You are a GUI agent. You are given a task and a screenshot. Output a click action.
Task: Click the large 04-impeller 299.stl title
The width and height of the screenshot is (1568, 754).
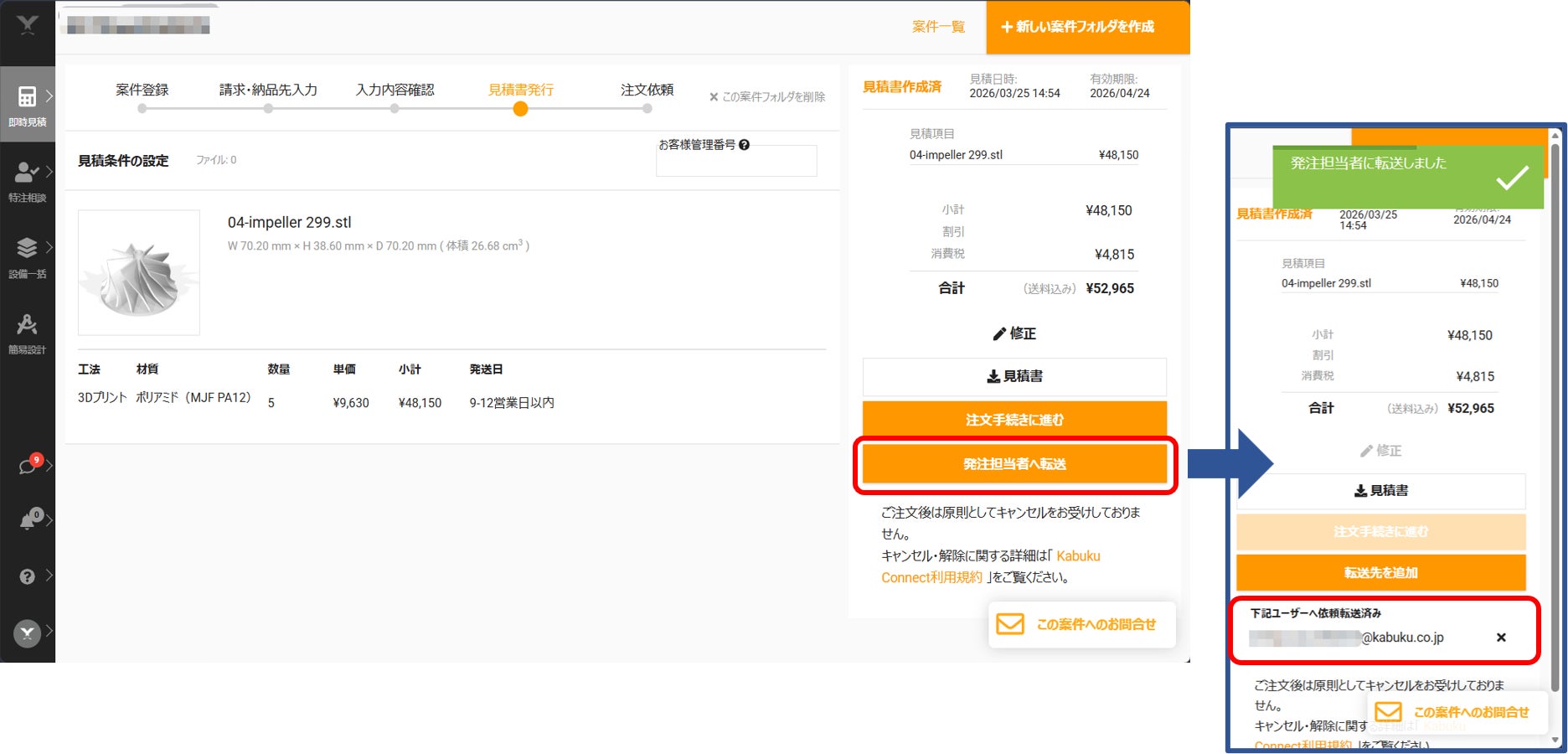290,223
